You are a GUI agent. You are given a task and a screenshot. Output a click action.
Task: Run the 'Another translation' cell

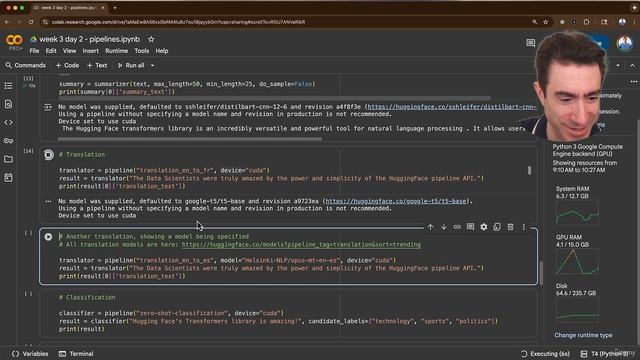pos(48,237)
